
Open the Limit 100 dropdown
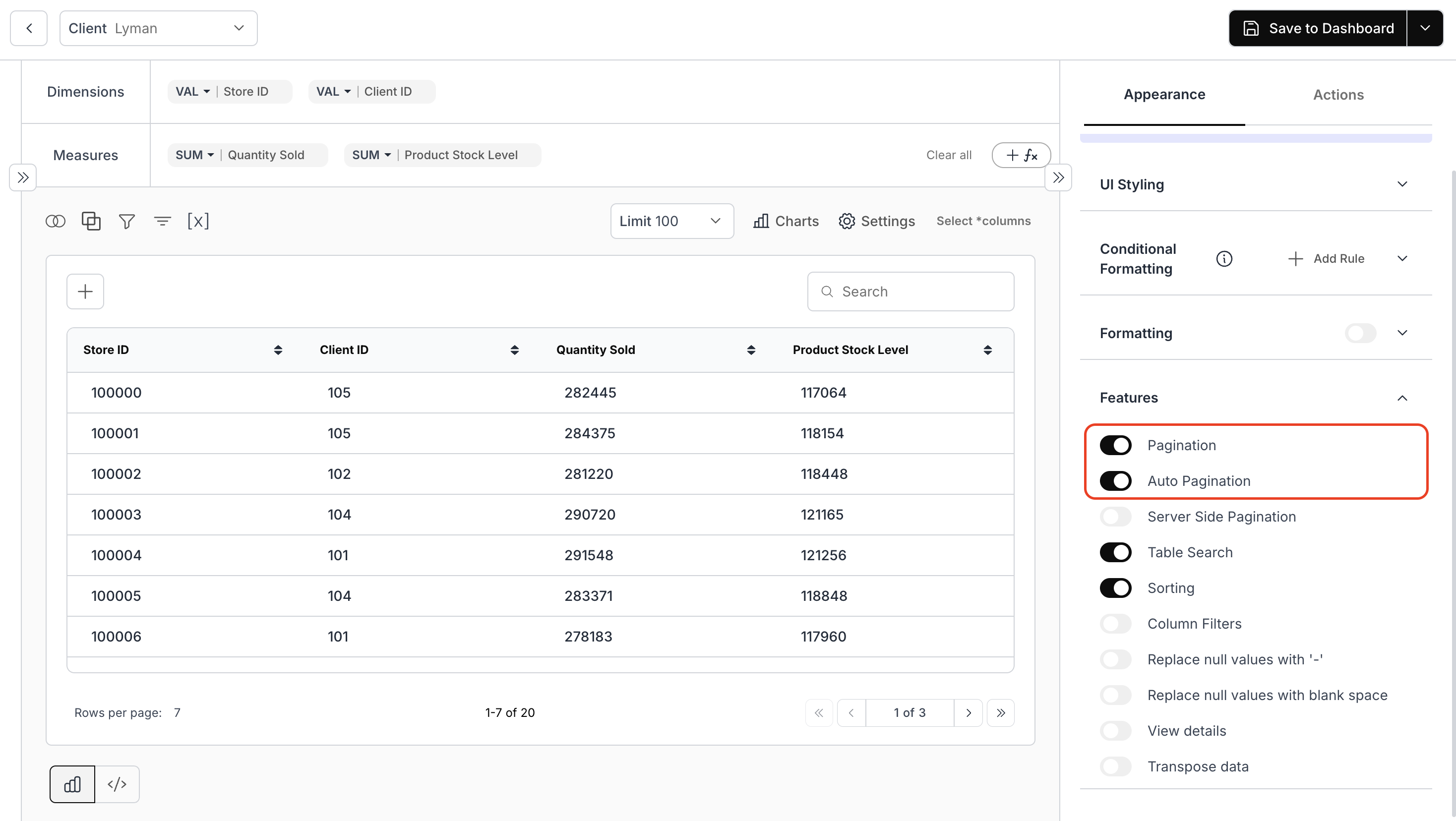coord(671,221)
